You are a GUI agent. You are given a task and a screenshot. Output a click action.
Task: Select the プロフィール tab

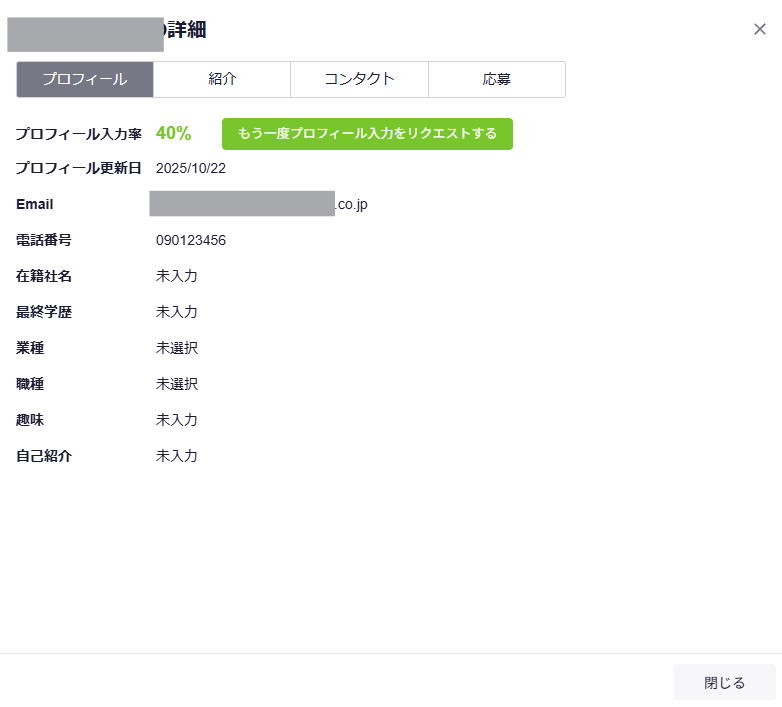click(x=85, y=80)
